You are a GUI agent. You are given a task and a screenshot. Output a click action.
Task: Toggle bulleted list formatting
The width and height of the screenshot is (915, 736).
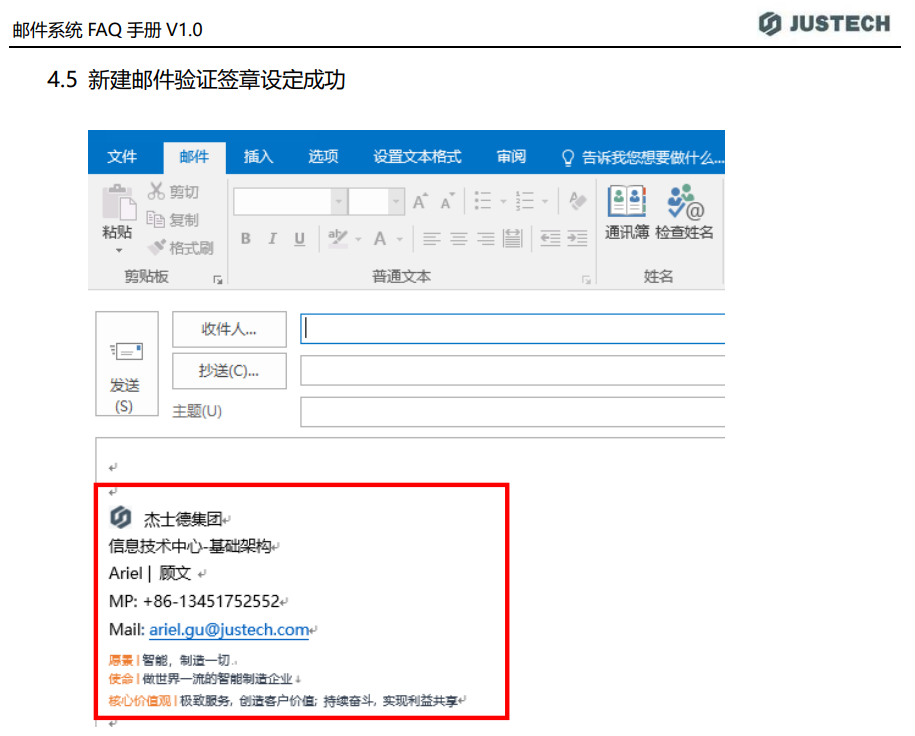(x=483, y=201)
